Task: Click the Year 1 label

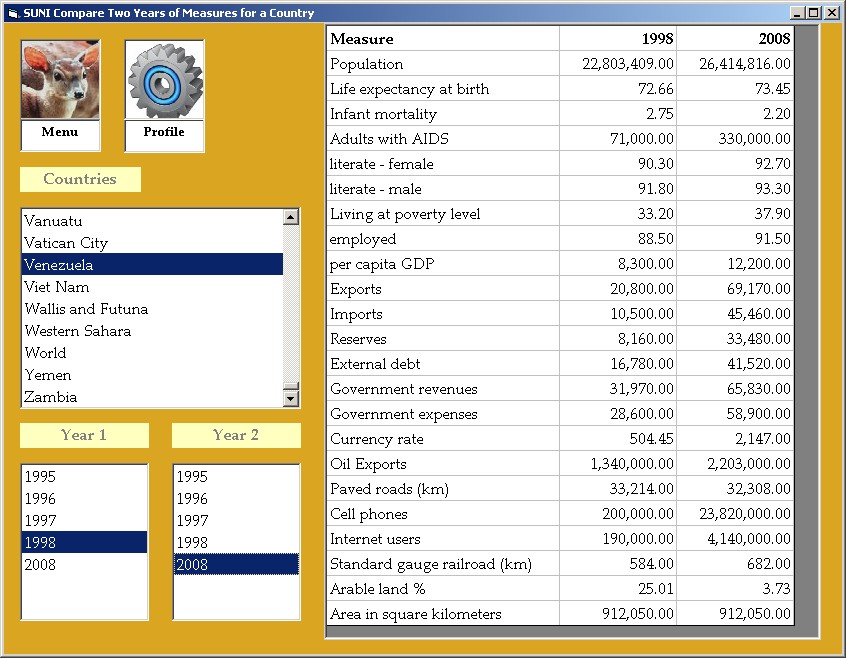Action: click(x=84, y=435)
